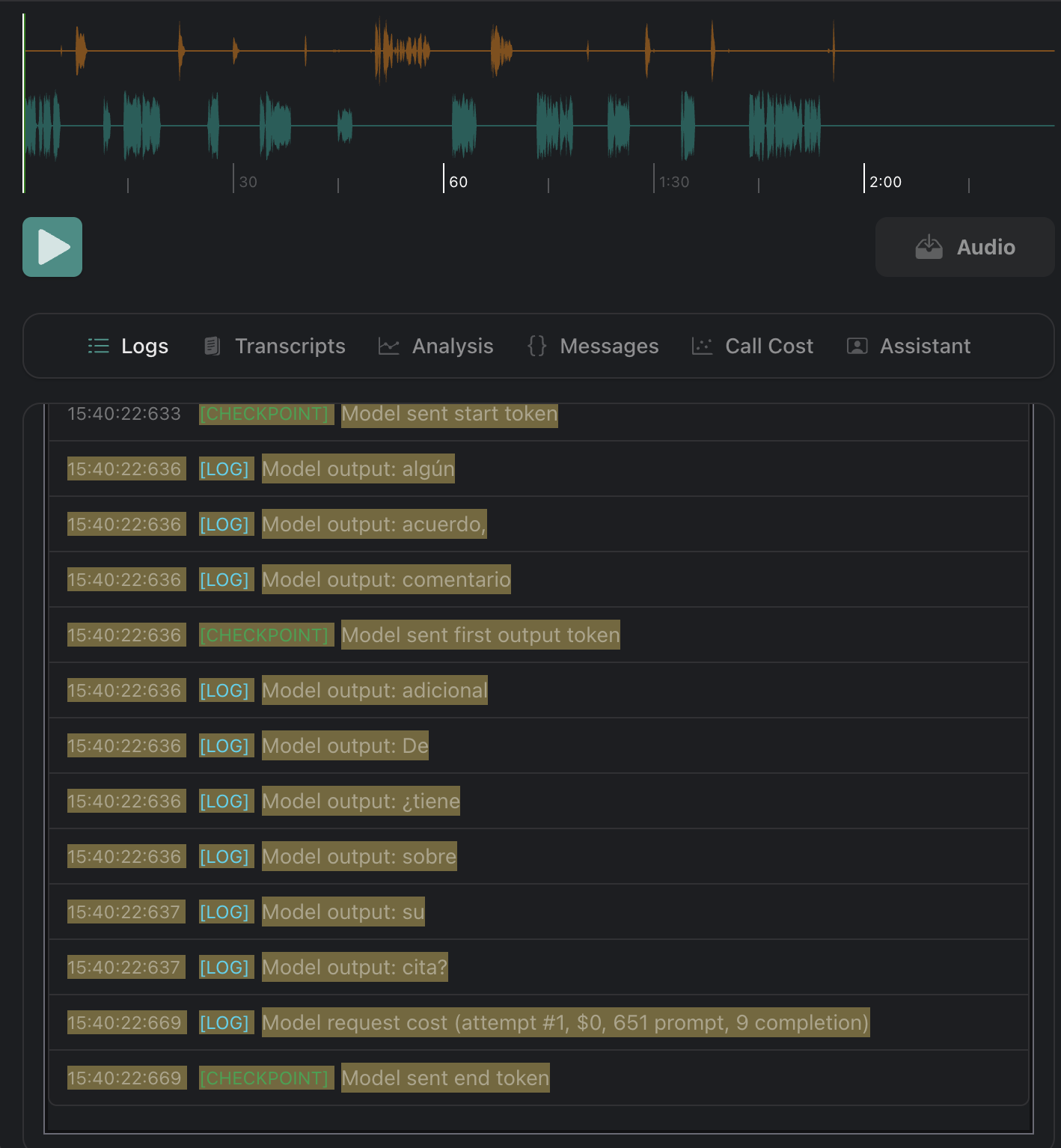This screenshot has height=1148, width=1061.
Task: Download the call audio file
Action: (x=964, y=247)
